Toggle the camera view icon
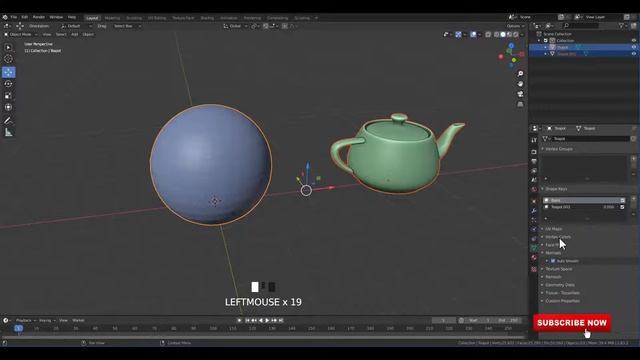 [x=520, y=94]
